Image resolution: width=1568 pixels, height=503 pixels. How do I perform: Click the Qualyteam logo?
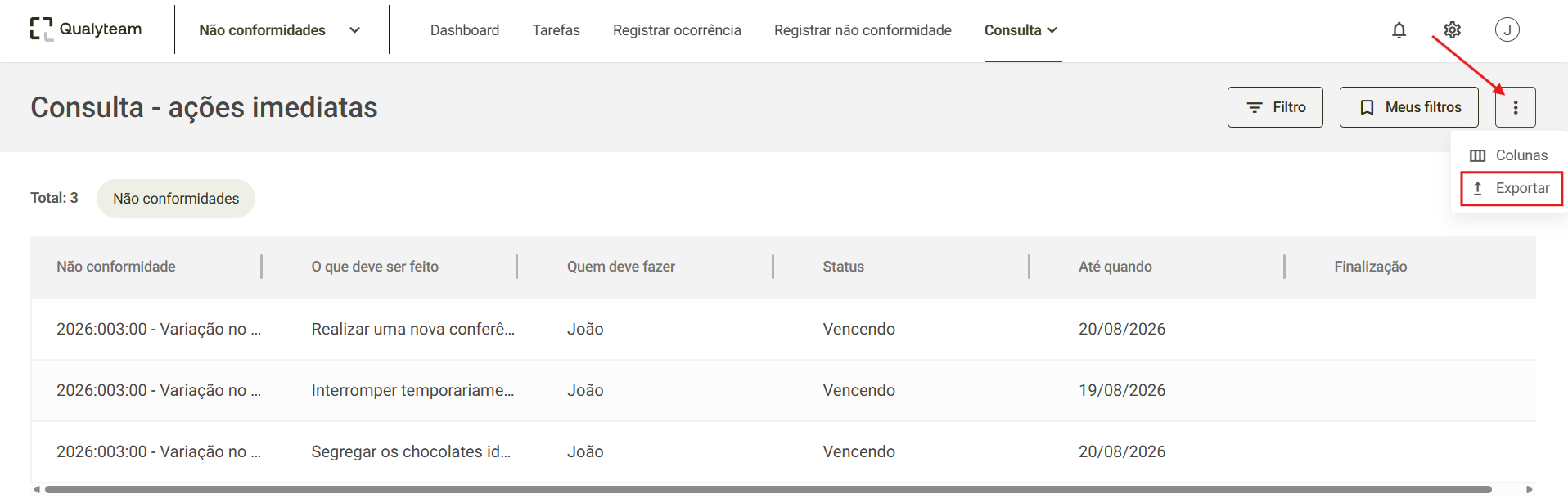pos(86,29)
